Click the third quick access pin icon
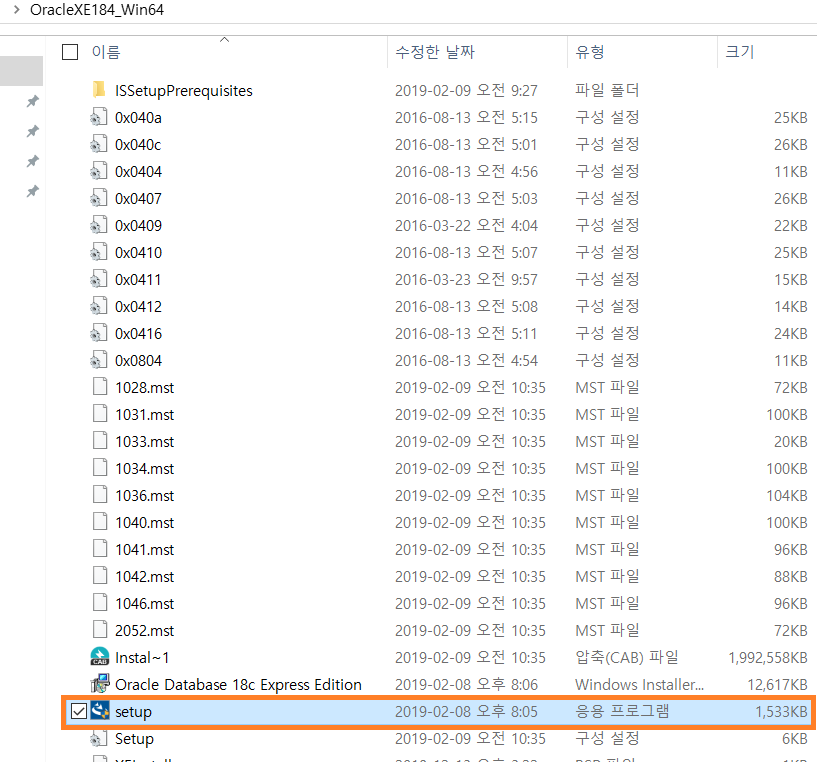 click(32, 161)
